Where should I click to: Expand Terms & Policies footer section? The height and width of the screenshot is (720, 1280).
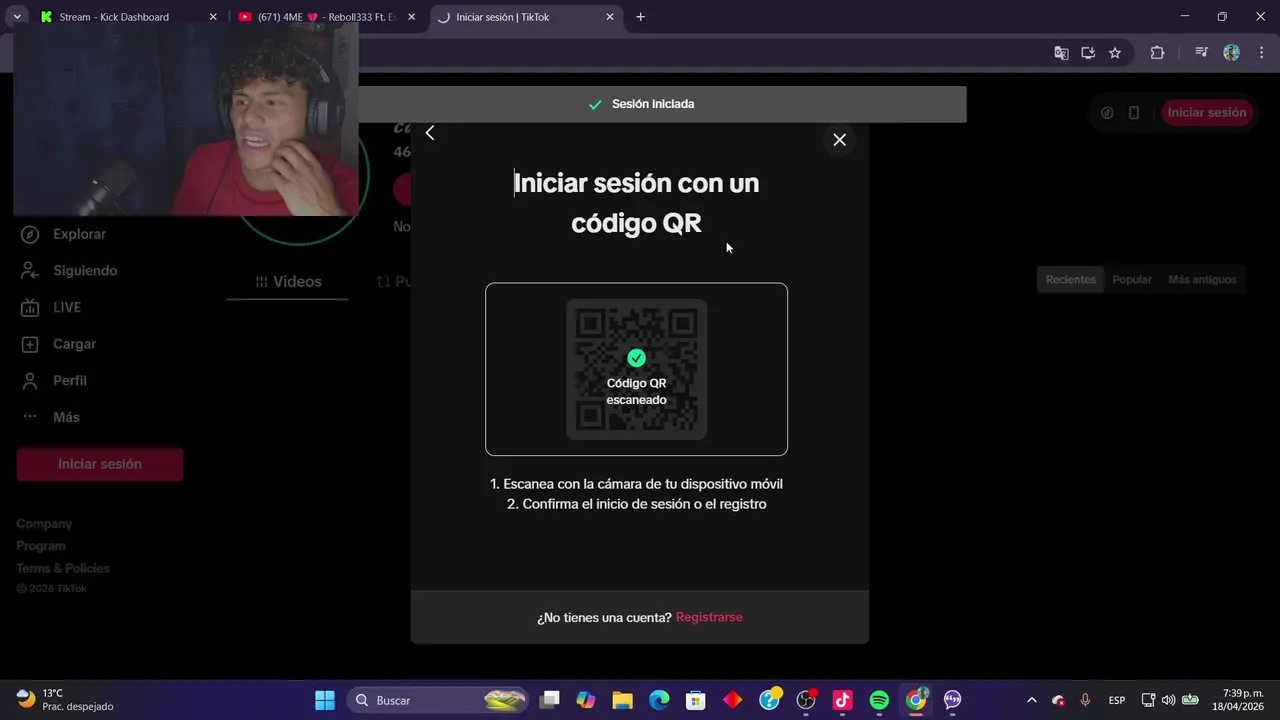pyautogui.click(x=63, y=568)
